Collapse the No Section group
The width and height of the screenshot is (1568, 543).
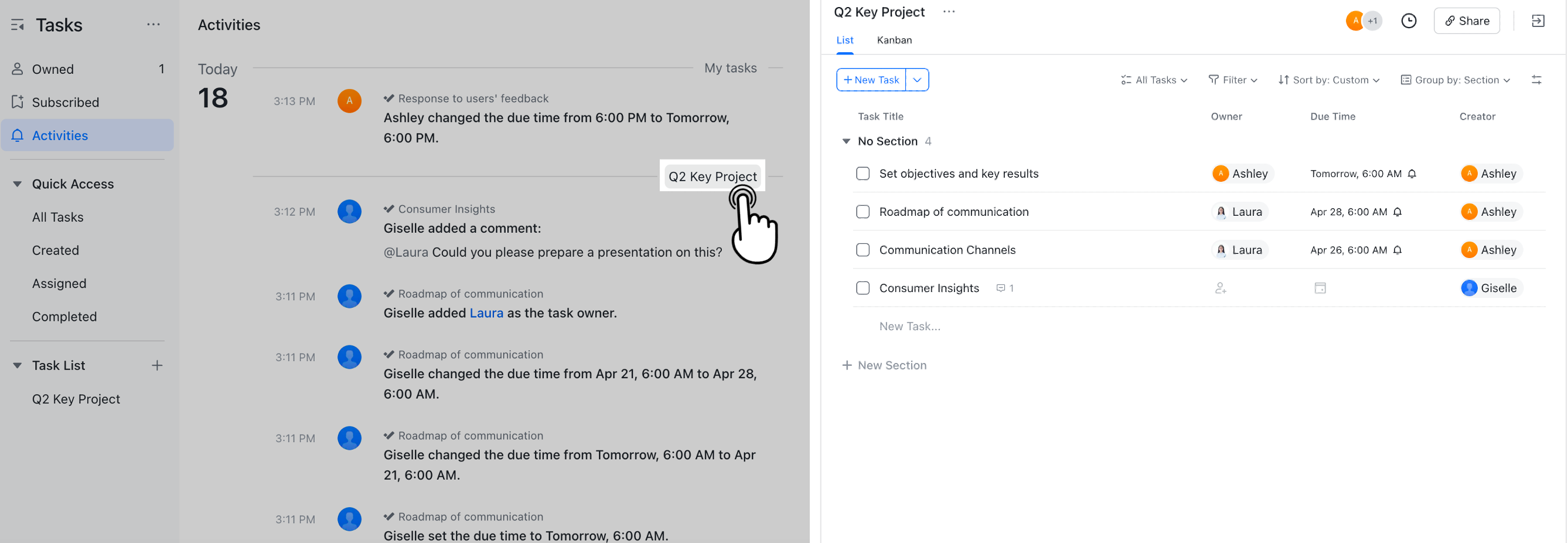[847, 141]
